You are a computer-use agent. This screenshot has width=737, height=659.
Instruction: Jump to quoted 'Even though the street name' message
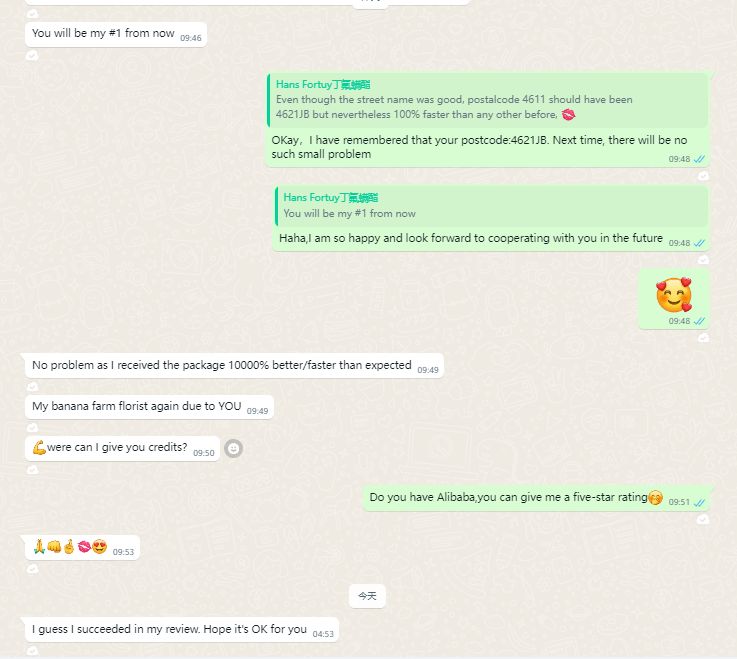[x=487, y=100]
